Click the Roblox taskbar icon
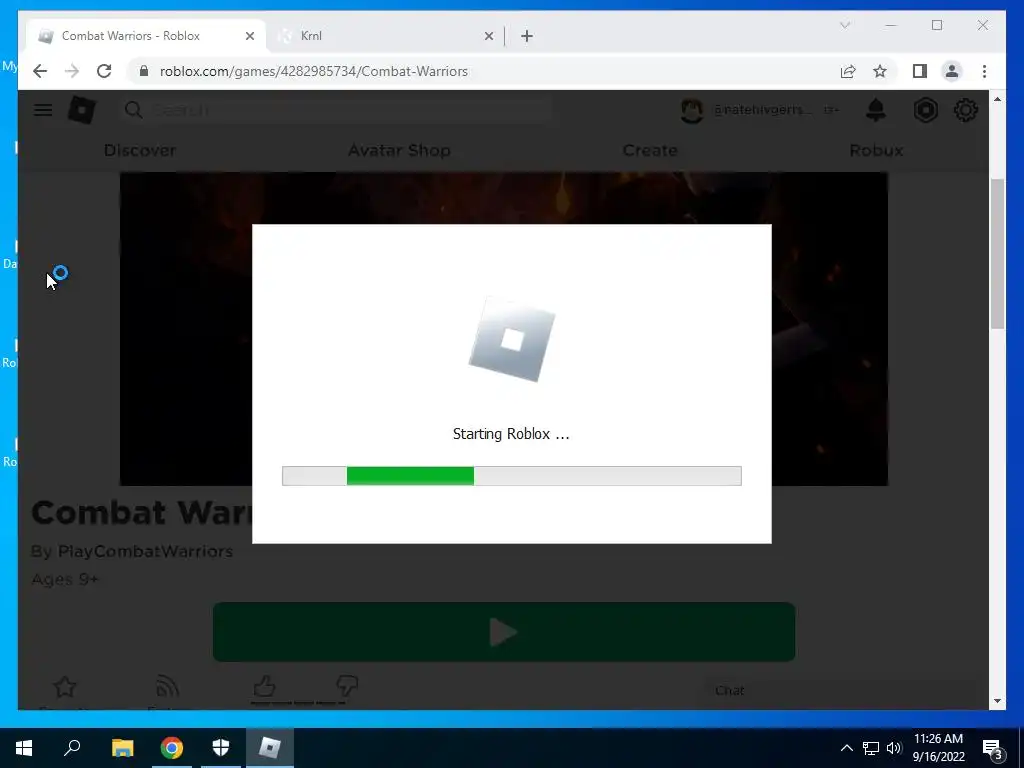Viewport: 1024px width, 768px height. (270, 748)
